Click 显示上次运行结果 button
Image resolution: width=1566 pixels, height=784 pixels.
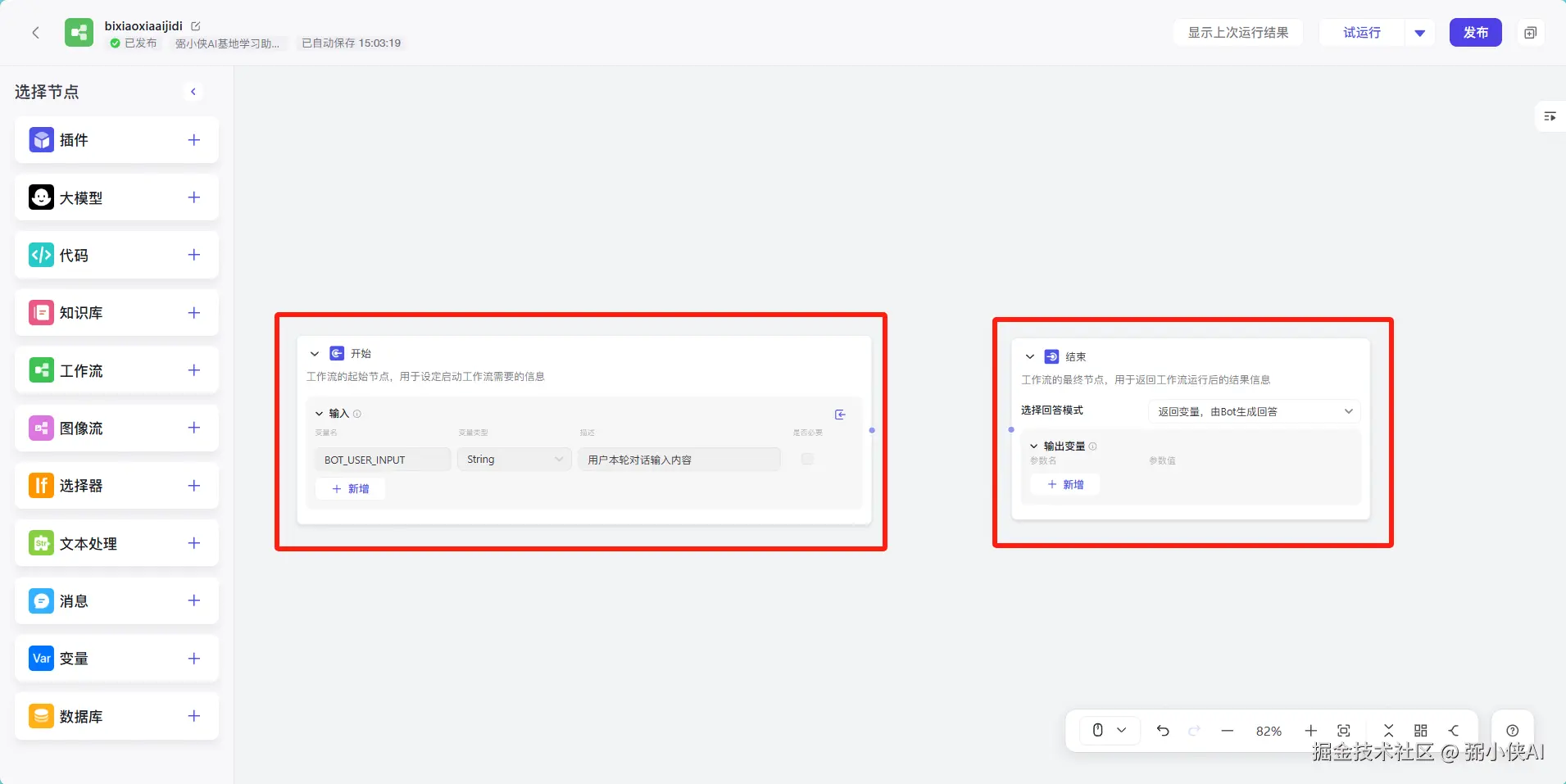click(x=1237, y=33)
